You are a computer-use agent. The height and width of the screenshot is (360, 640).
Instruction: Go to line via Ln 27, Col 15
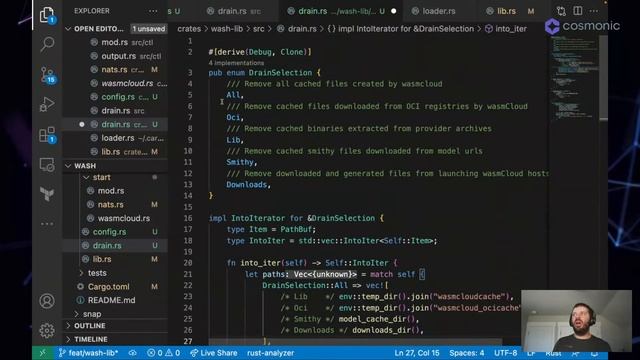(x=416, y=353)
